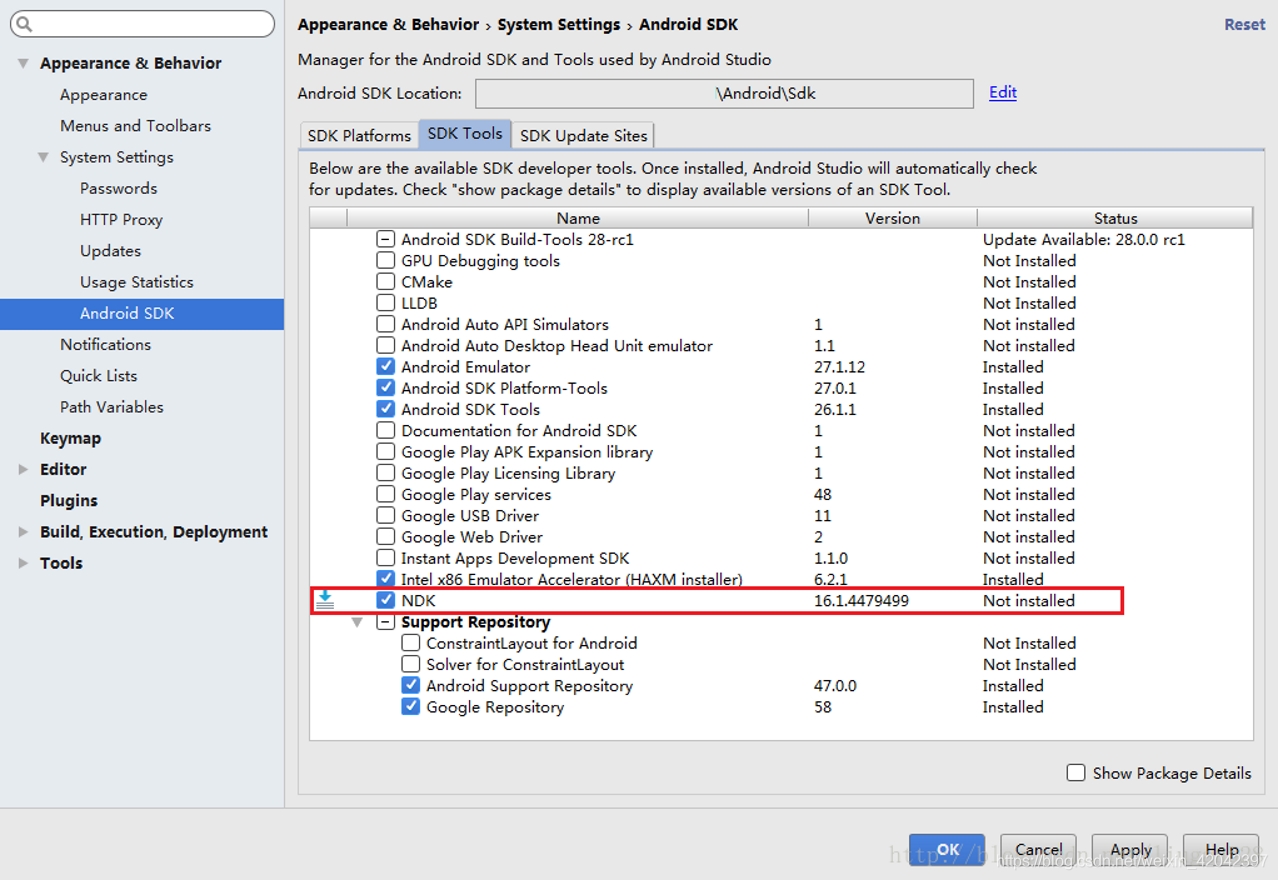Select the SDK Tools tab

pyautogui.click(x=465, y=133)
